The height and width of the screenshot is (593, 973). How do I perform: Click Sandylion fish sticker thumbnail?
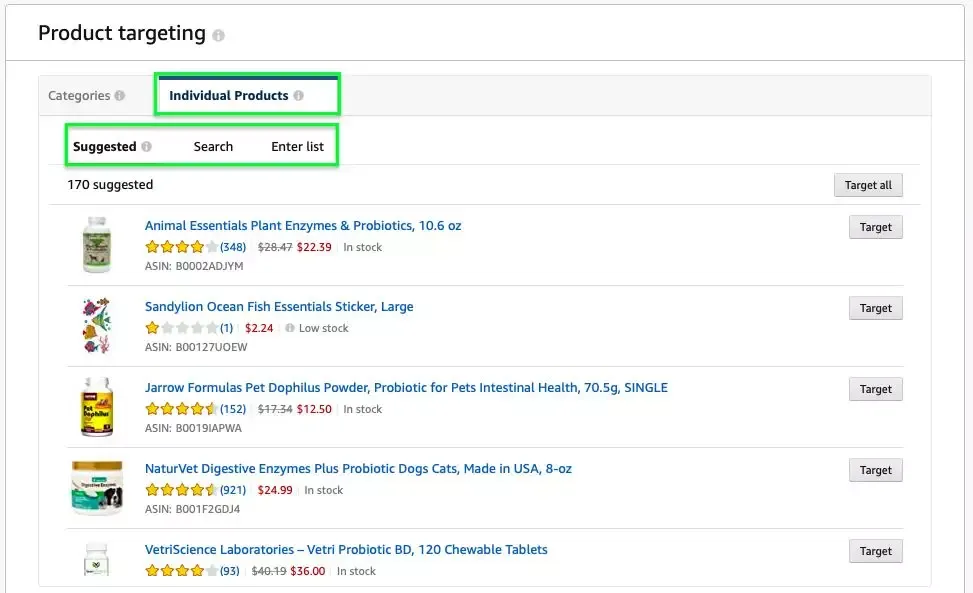[97, 326]
